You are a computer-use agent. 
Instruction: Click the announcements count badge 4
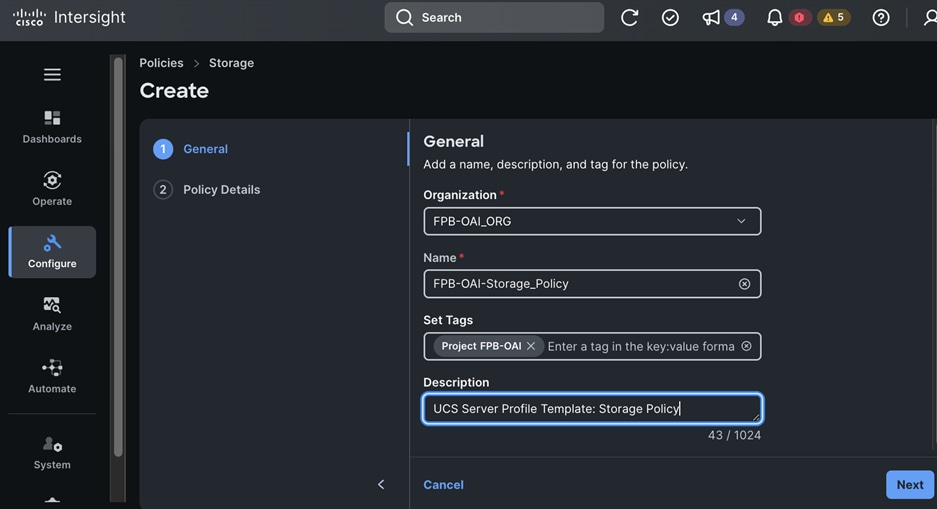[x=734, y=17]
